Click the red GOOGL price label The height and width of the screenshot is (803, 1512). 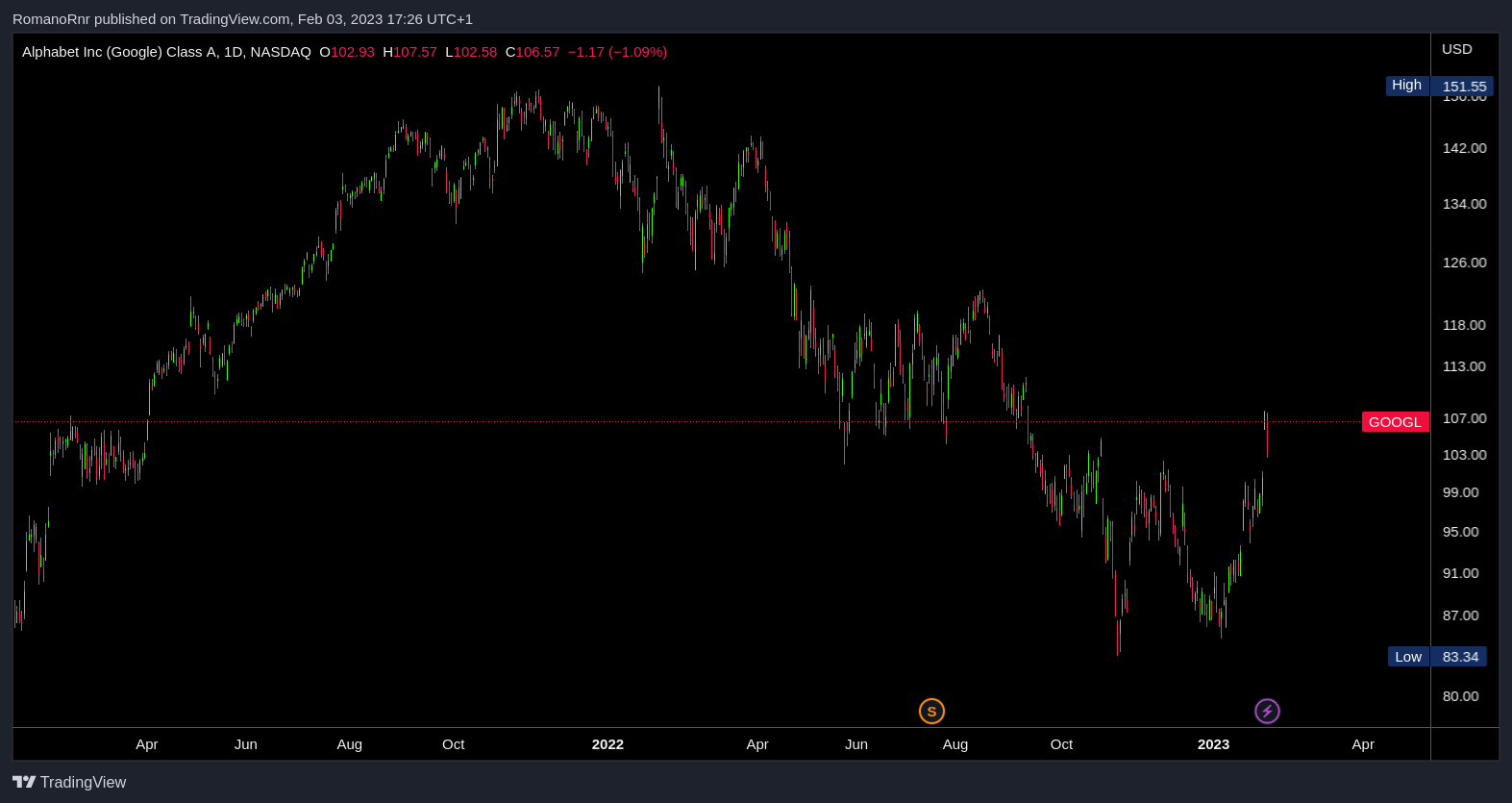1395,422
